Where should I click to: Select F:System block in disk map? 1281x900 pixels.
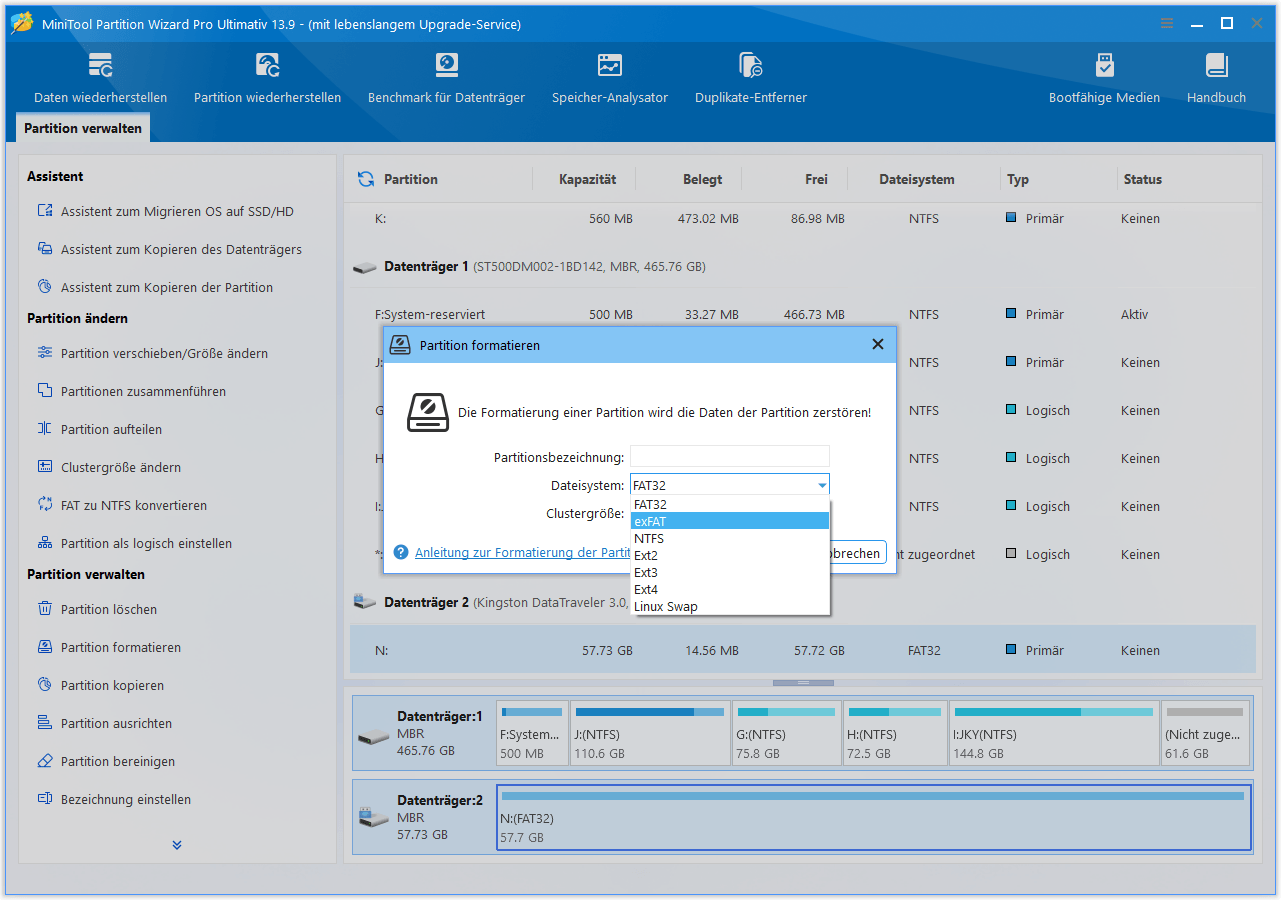pos(532,733)
